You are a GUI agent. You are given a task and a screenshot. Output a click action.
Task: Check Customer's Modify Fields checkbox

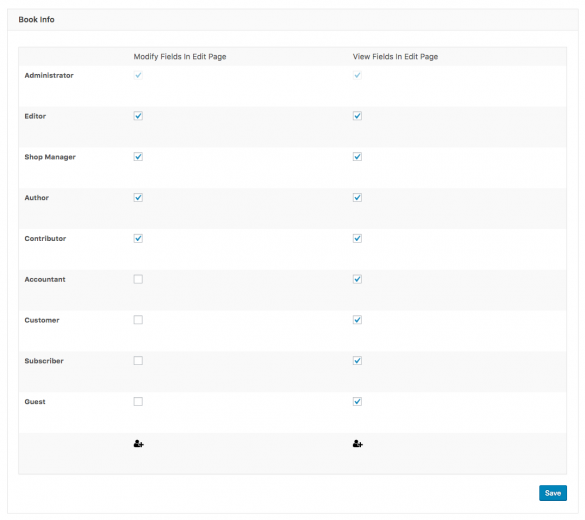coord(138,320)
